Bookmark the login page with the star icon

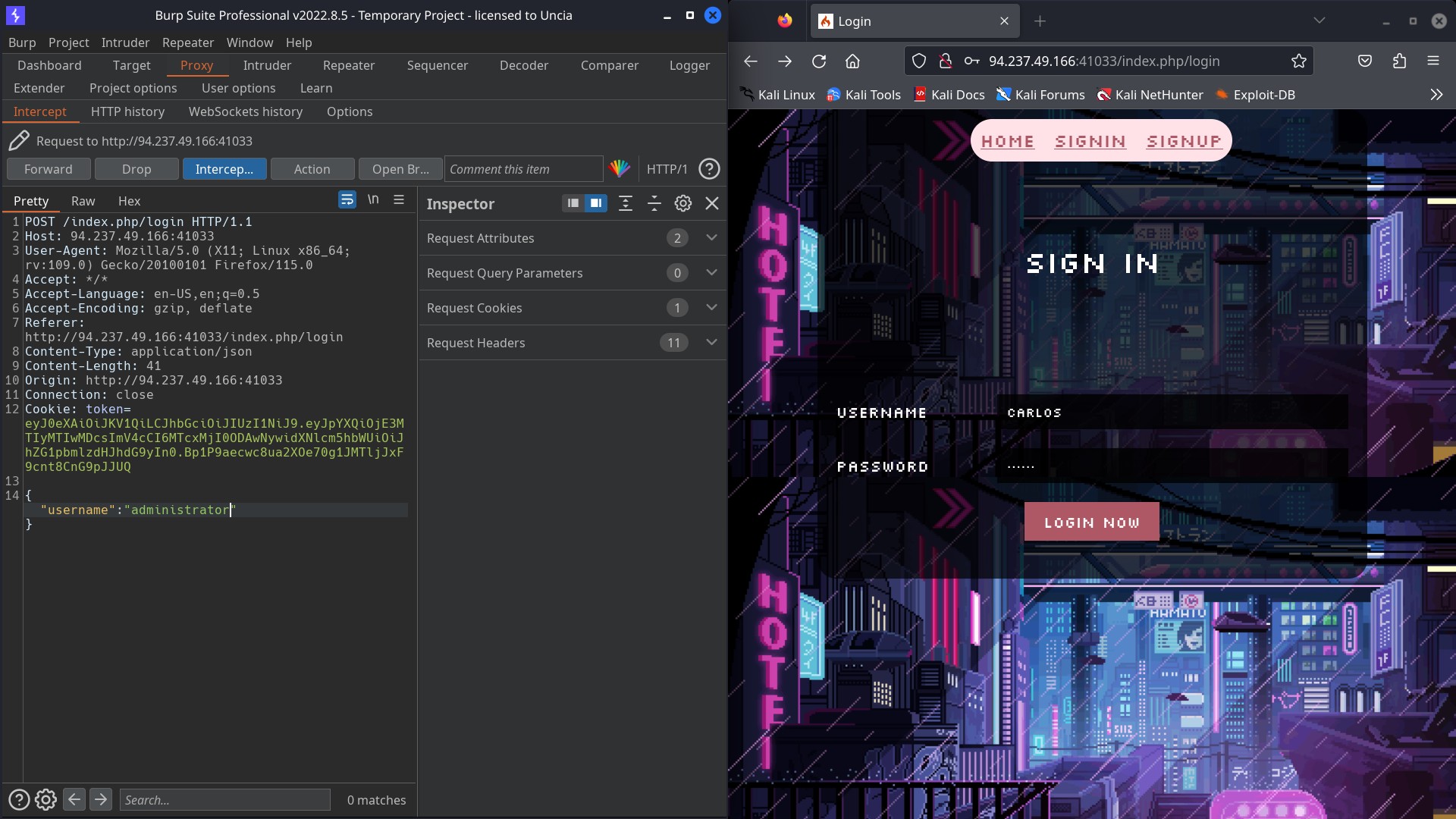(1299, 61)
